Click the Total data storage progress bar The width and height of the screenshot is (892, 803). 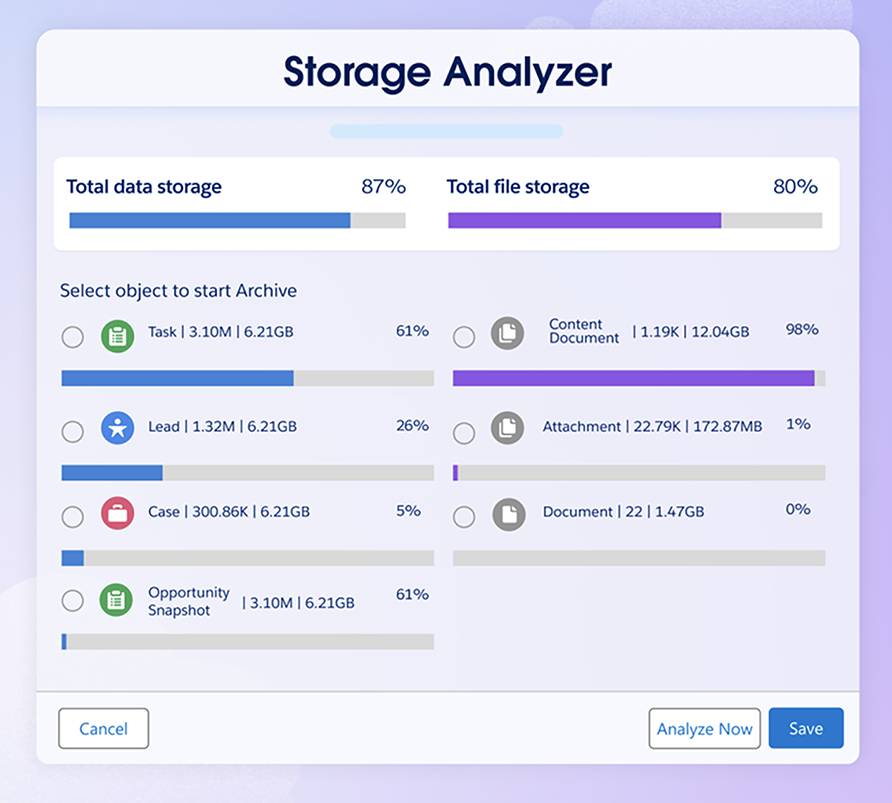point(237,221)
